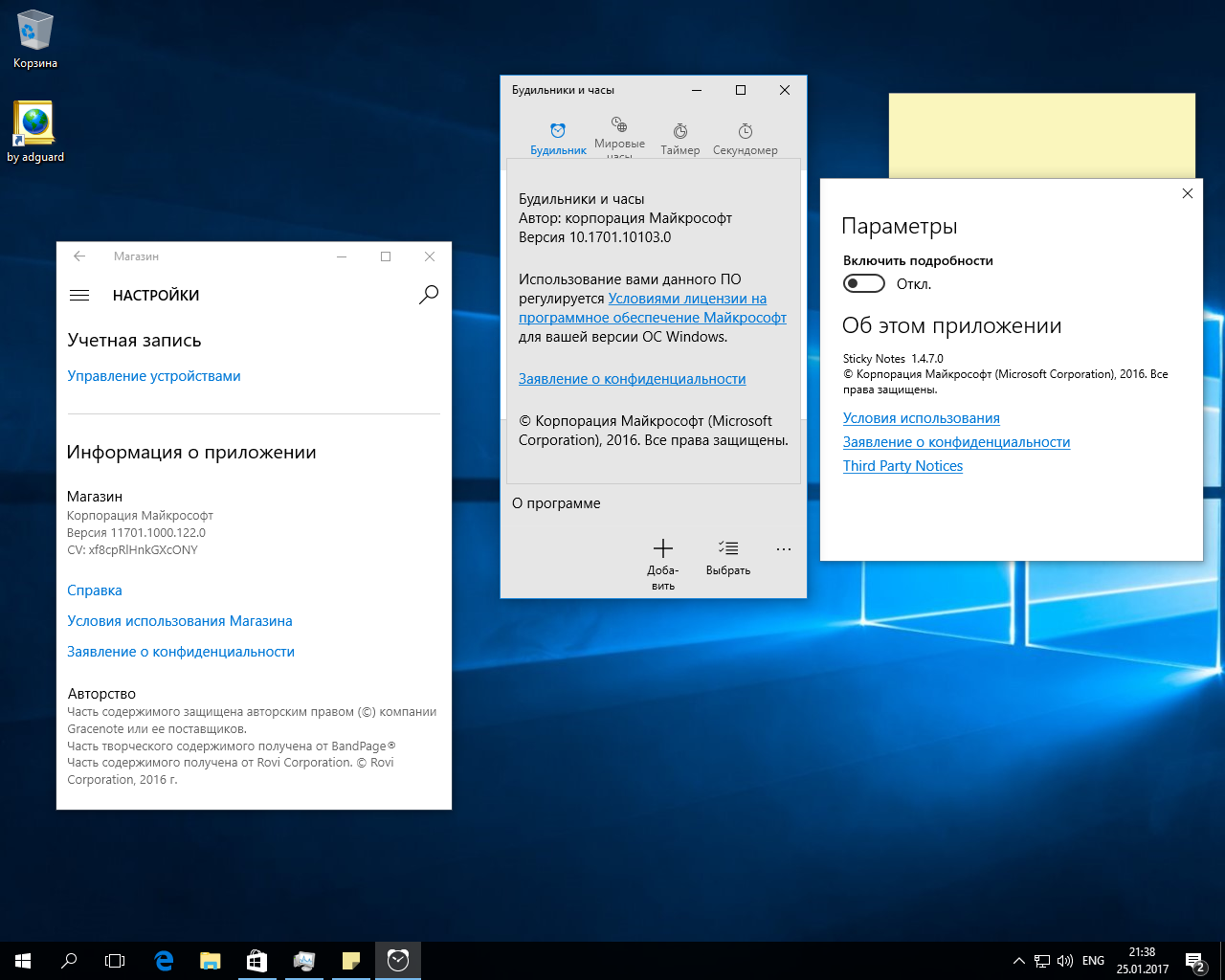
Task: Open Условия использования in Sticky Notes
Action: (922, 418)
